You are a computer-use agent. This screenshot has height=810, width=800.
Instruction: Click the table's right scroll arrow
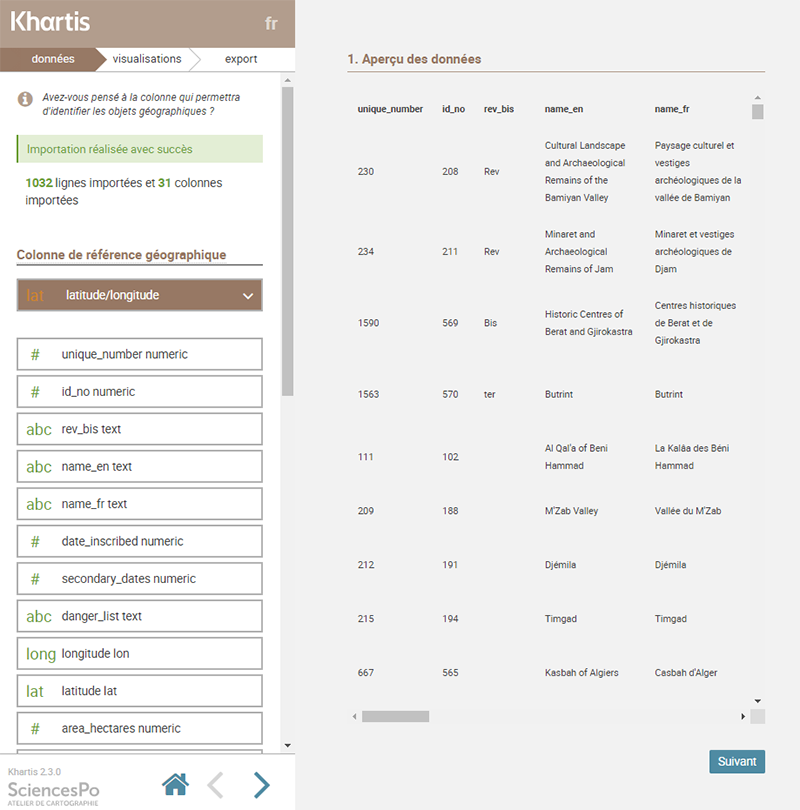coord(742,716)
